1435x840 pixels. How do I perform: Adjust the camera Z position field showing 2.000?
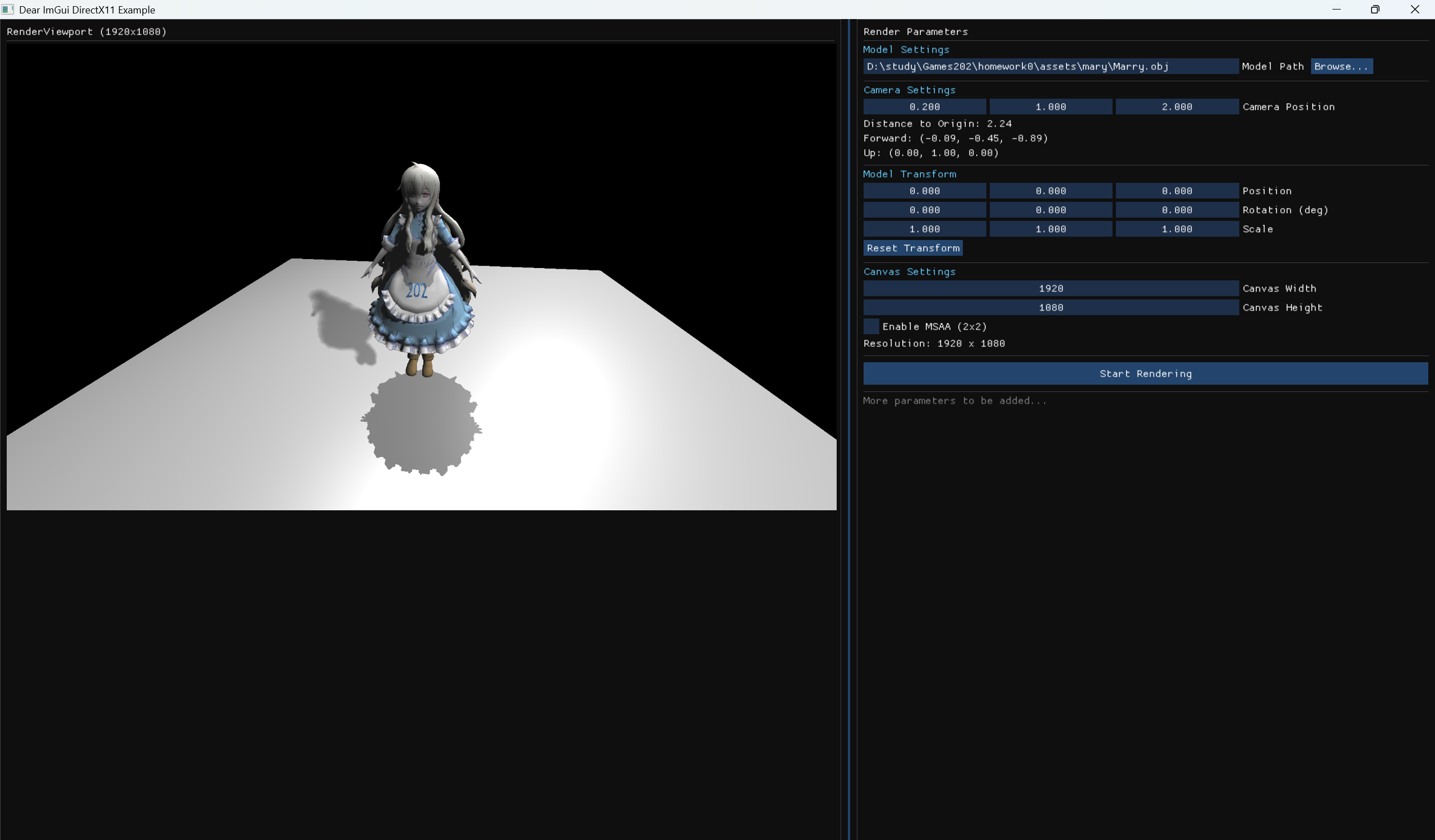click(x=1177, y=107)
